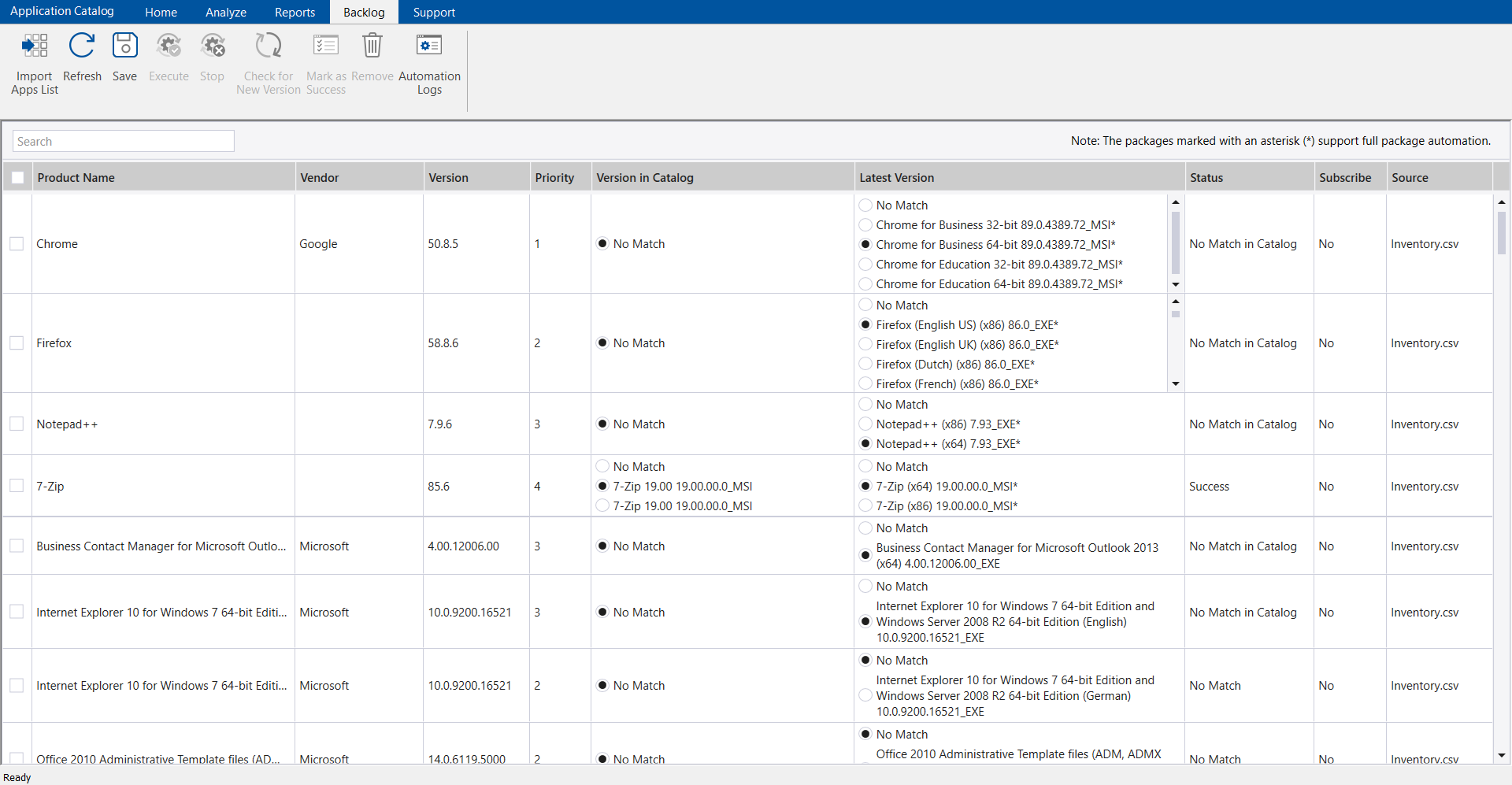Sort by the Status column header
The image size is (1512, 785).
tap(1250, 178)
